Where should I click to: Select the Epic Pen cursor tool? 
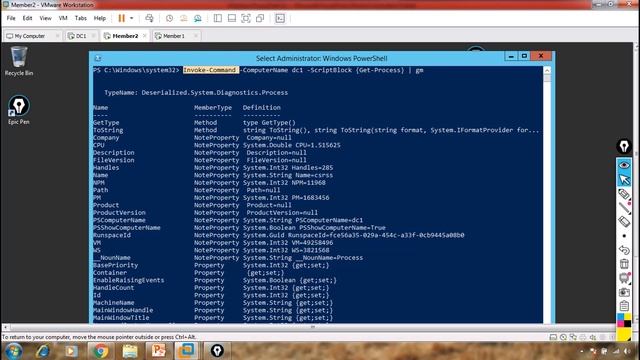[x=624, y=180]
